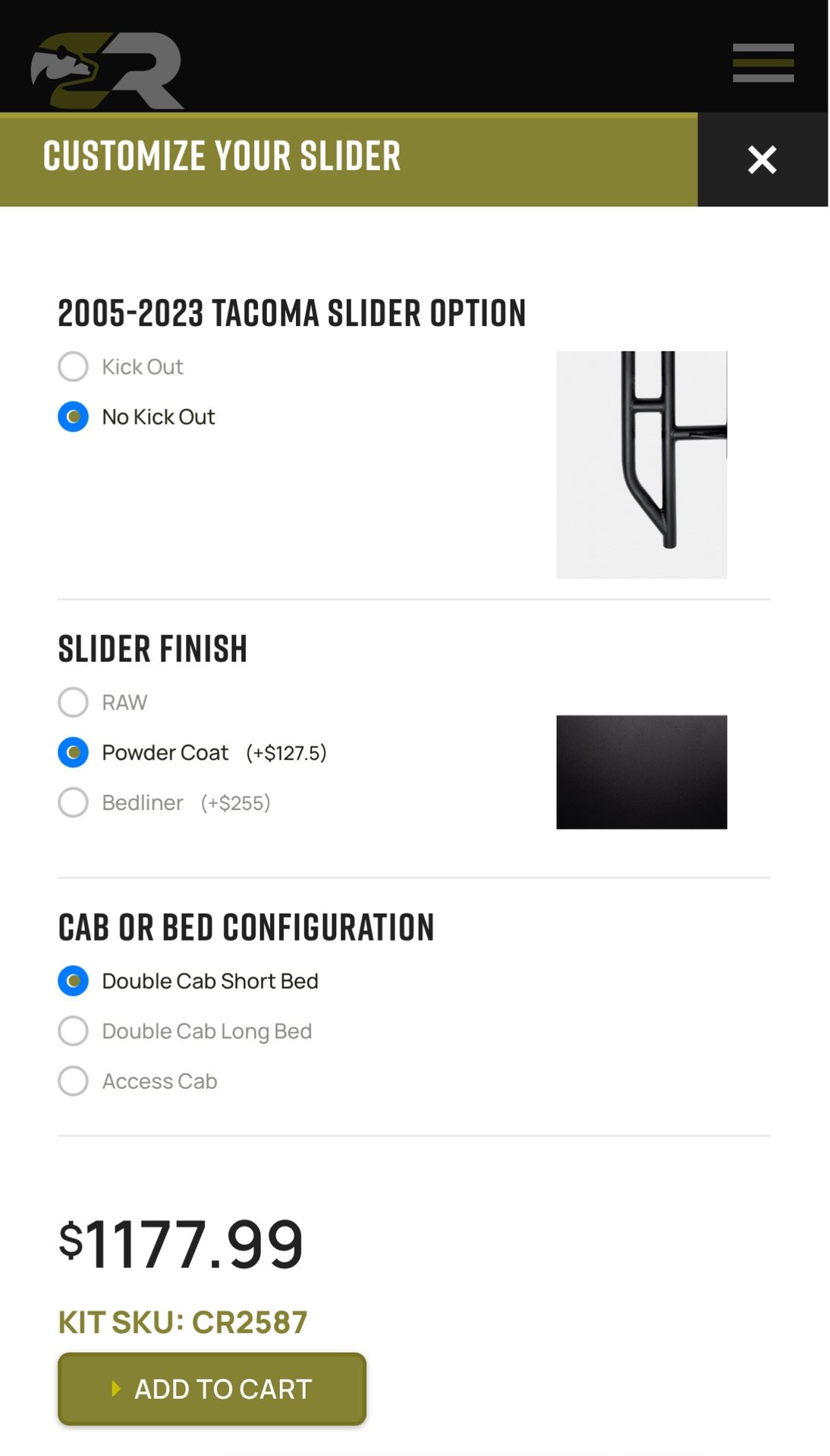Click the slider shape preview image
The height and width of the screenshot is (1456, 830).
pyautogui.click(x=642, y=465)
